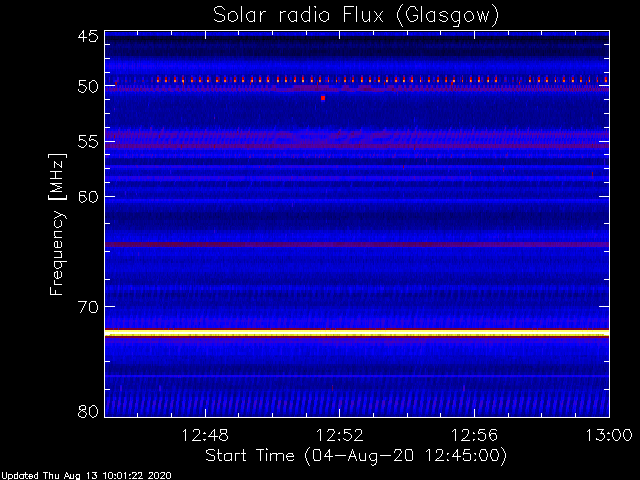
Task: Click the 60 frequency tick label
Action: pos(88,197)
